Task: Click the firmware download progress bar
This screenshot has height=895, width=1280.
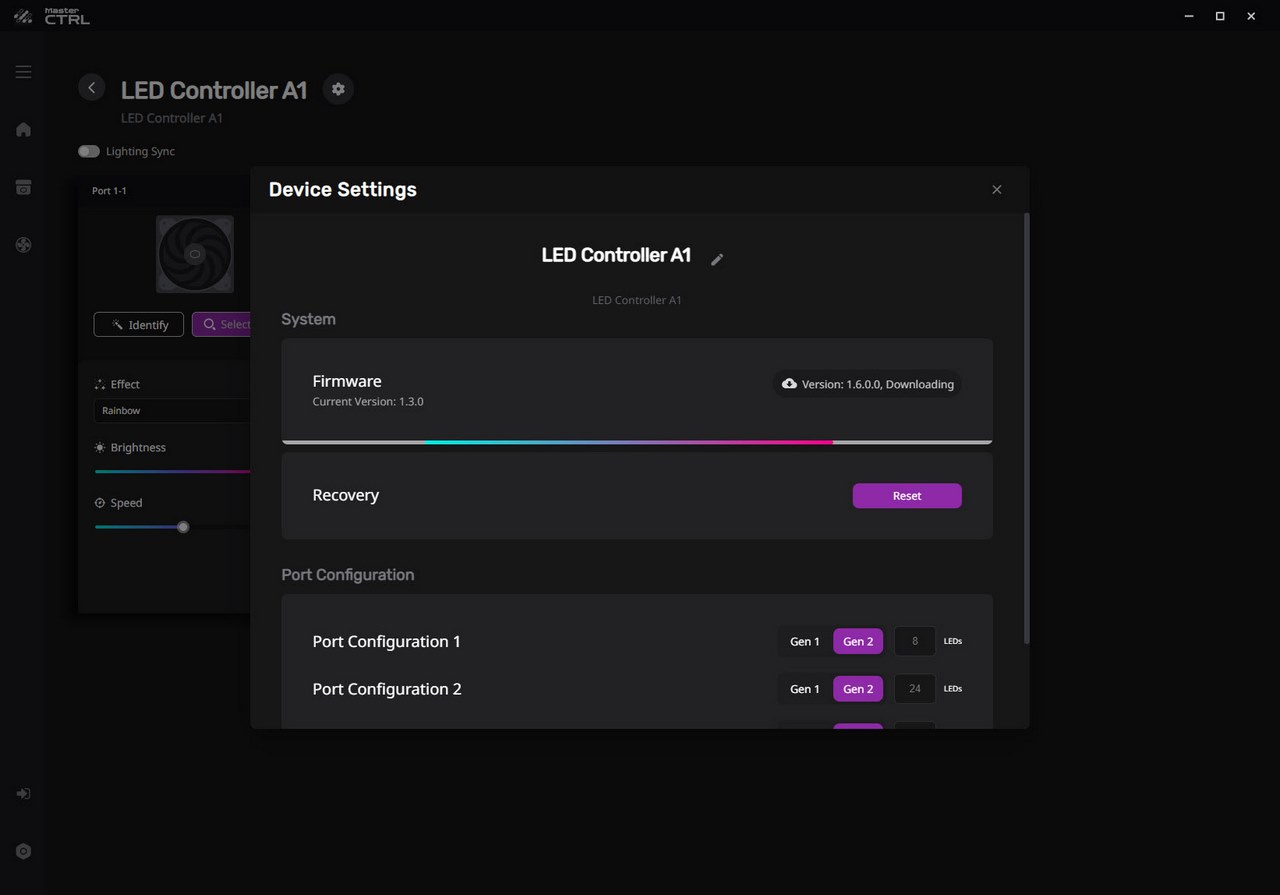Action: [x=637, y=442]
